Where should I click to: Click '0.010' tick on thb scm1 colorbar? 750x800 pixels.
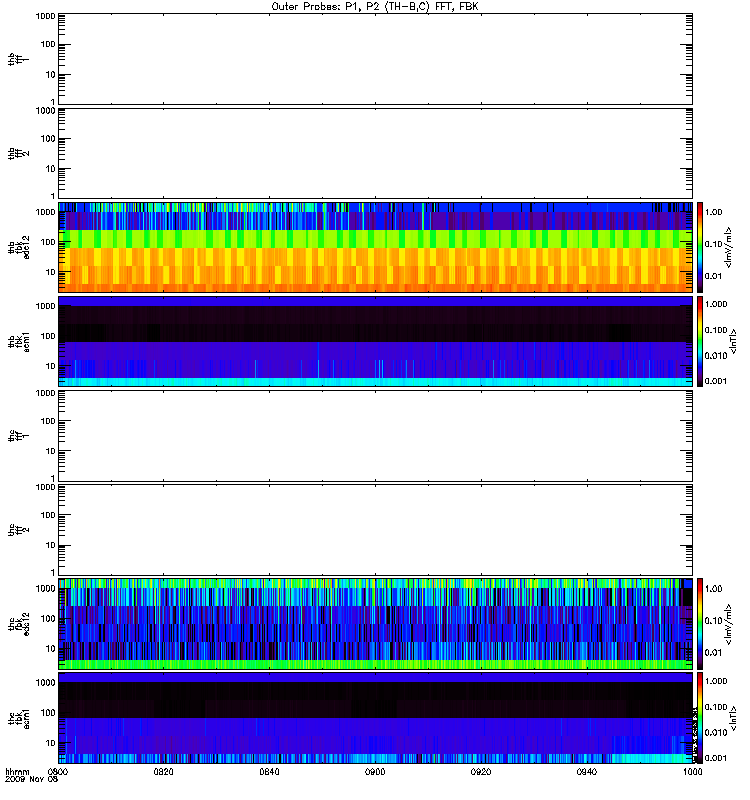(716, 356)
